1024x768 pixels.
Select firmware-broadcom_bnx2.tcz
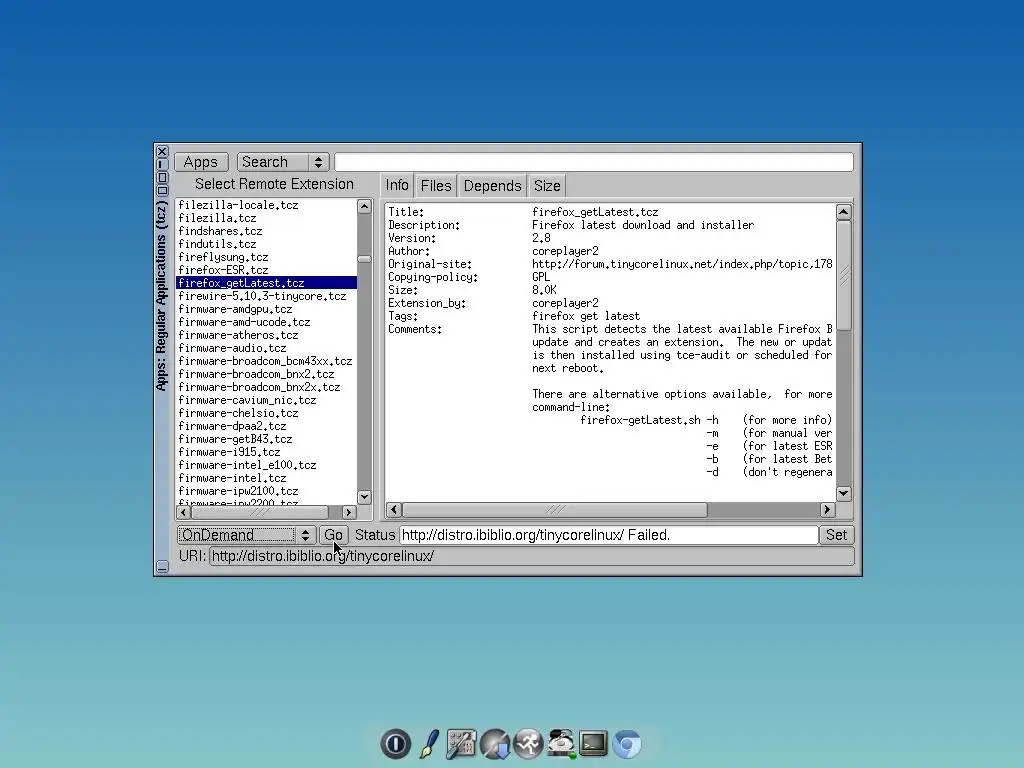point(266,374)
